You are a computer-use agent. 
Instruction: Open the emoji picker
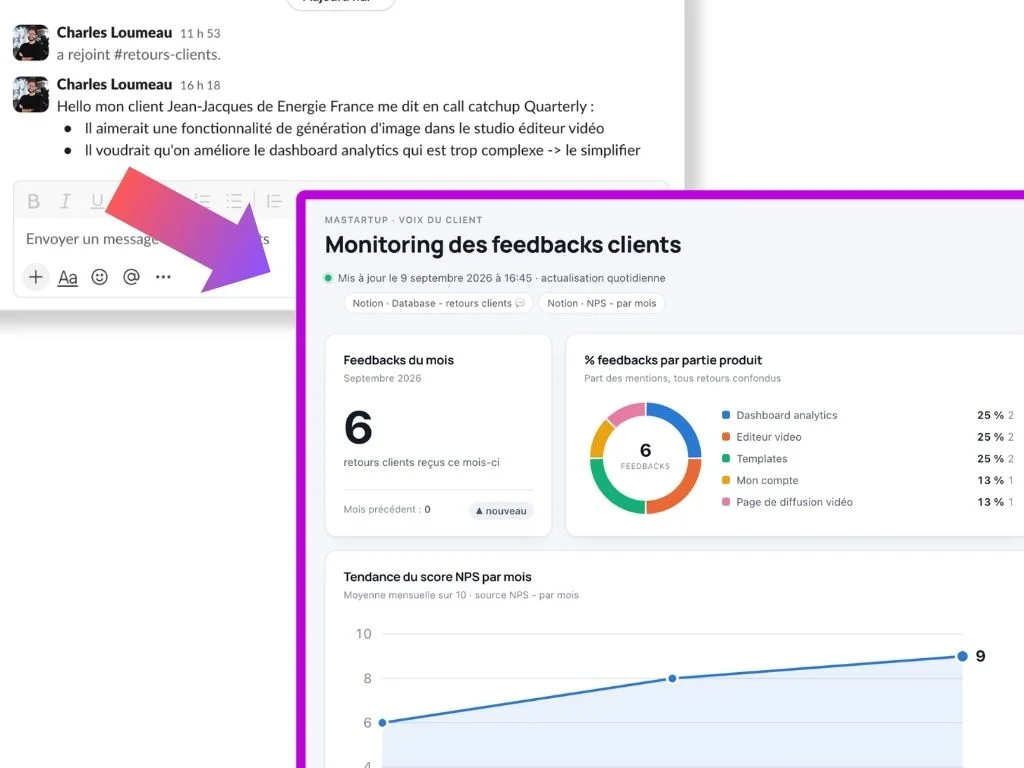point(99,277)
